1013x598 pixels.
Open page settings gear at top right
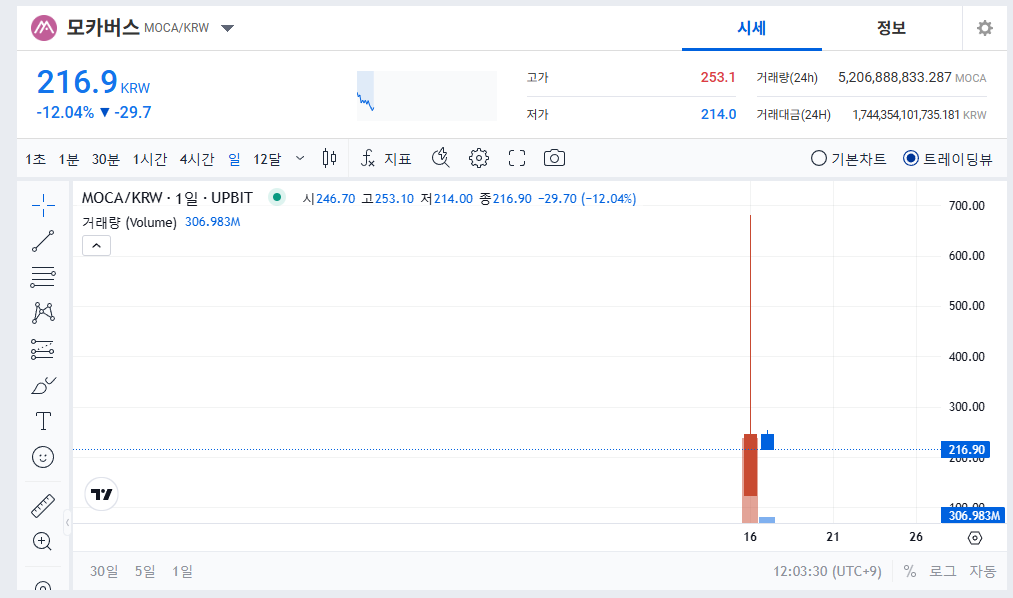tap(985, 28)
